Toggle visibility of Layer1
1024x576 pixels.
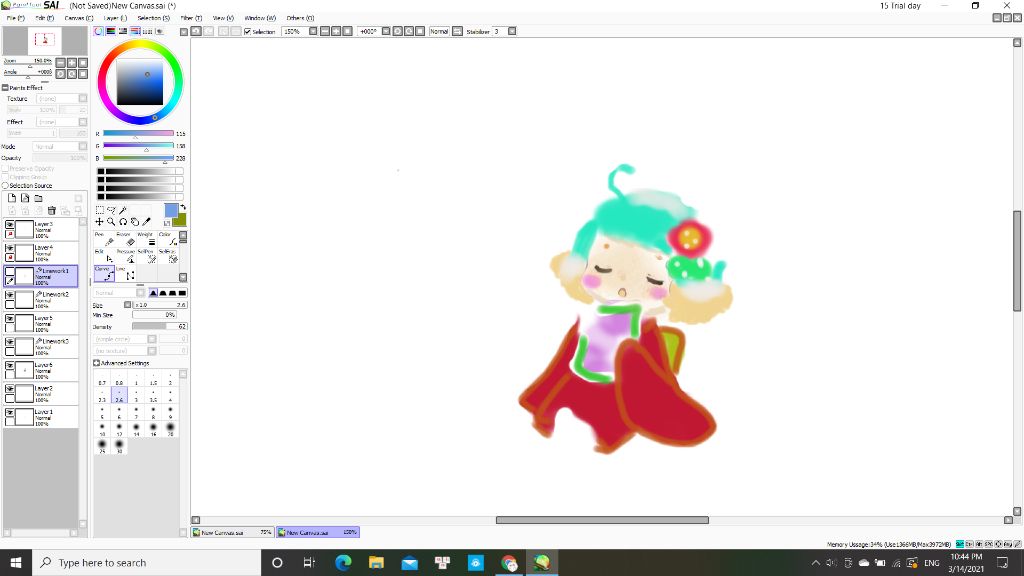pyautogui.click(x=10, y=413)
